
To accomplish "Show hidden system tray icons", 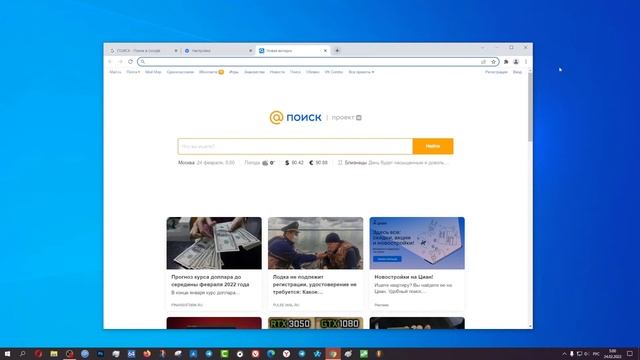I will 564,354.
